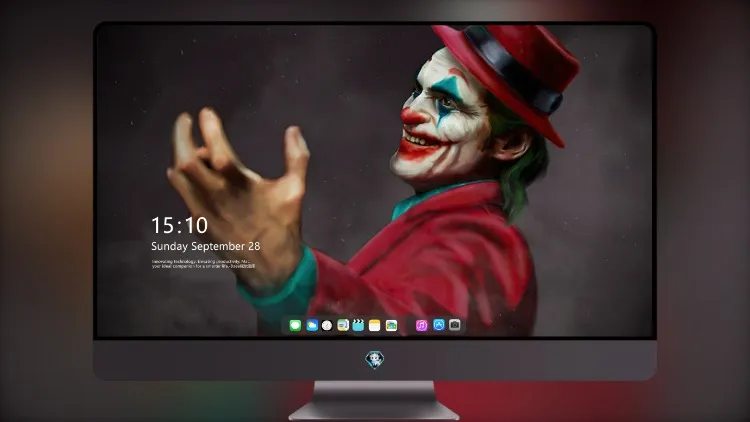The height and width of the screenshot is (422, 750).
Task: Click the small slogan text under the date
Action: point(203,264)
